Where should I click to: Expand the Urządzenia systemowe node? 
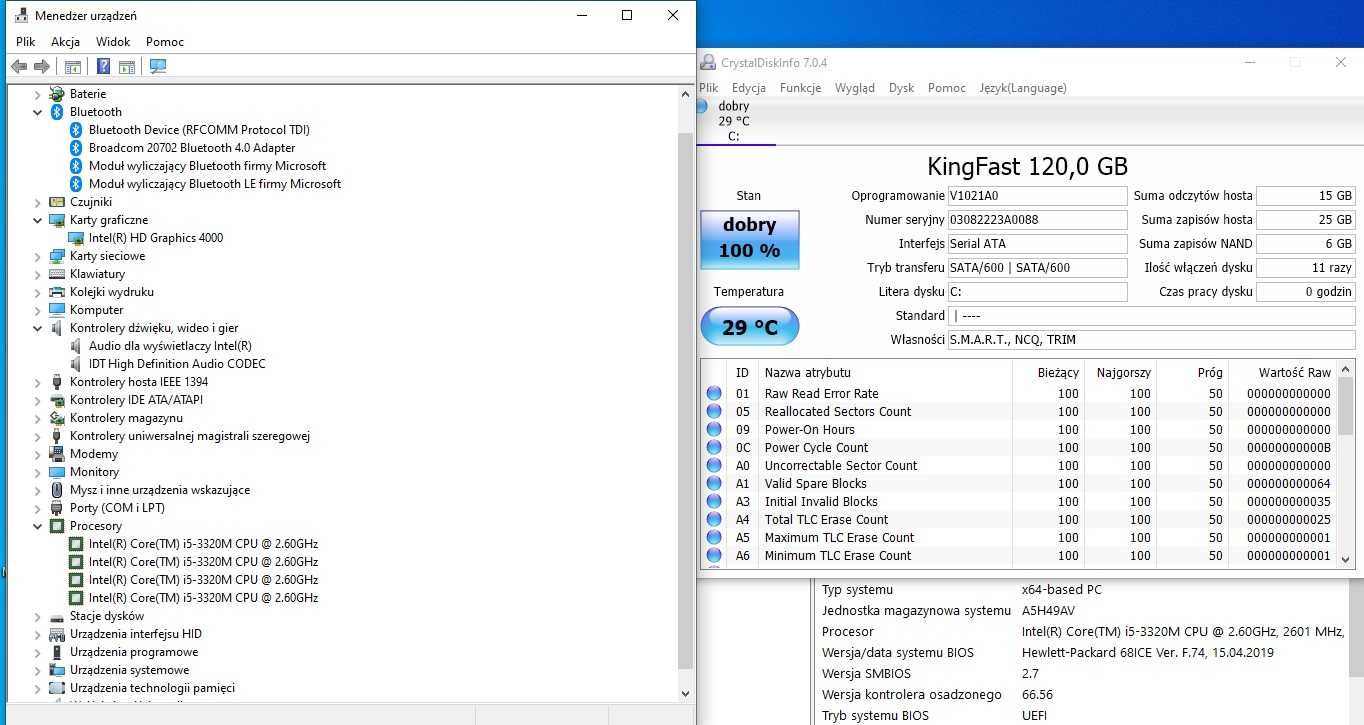click(38, 670)
